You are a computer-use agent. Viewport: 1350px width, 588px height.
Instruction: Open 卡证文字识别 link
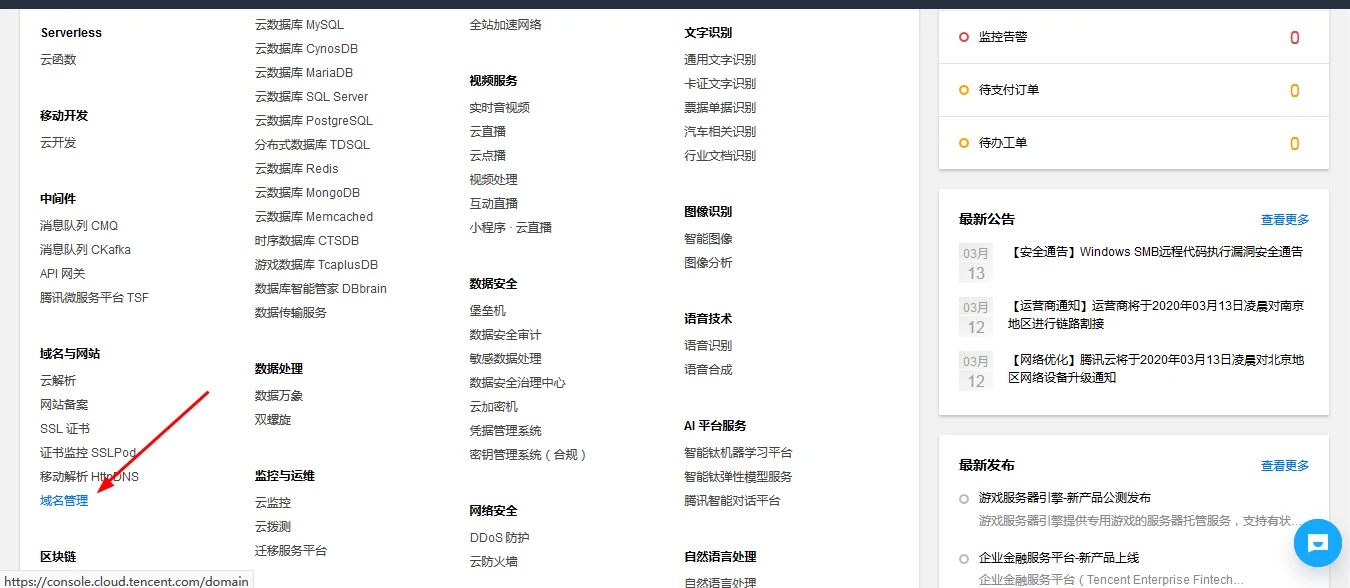click(x=720, y=84)
